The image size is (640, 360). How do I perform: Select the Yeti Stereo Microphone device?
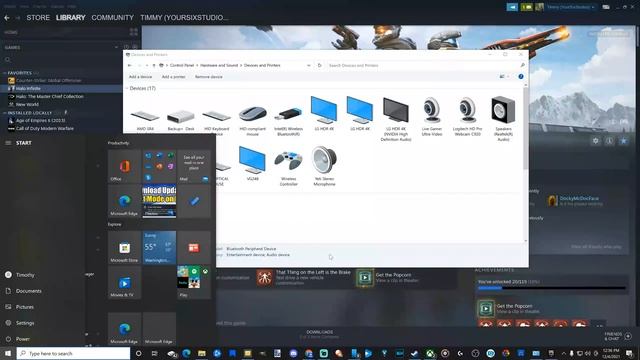click(x=324, y=161)
